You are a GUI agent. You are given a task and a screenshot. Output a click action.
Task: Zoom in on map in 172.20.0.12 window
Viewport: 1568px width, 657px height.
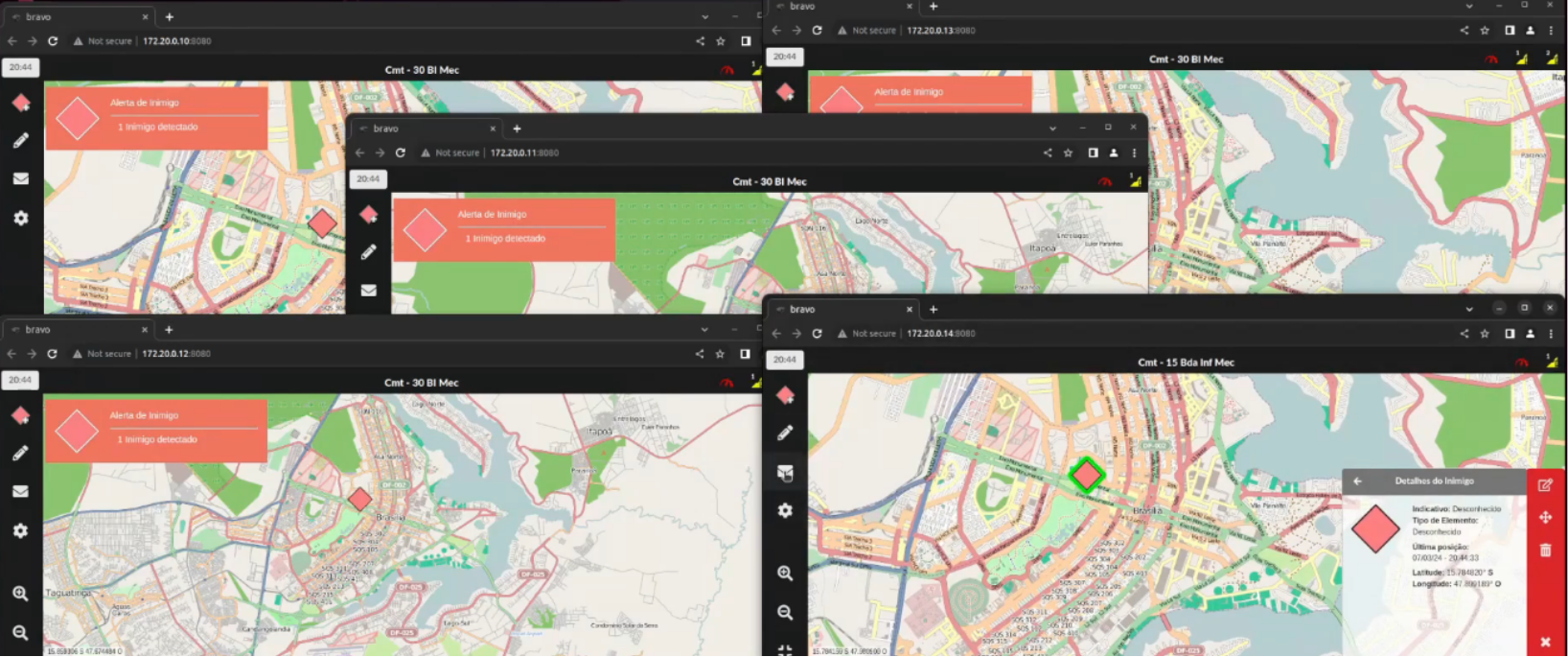(20, 594)
